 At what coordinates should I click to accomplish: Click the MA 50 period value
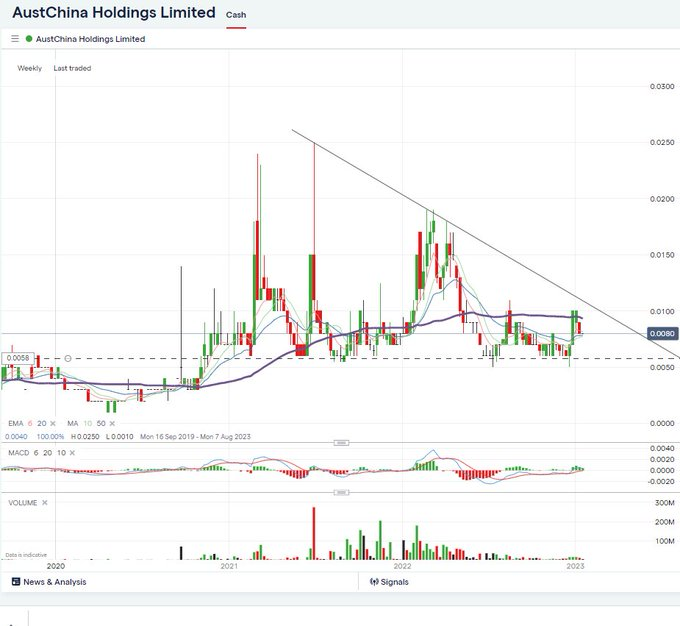(x=101, y=423)
